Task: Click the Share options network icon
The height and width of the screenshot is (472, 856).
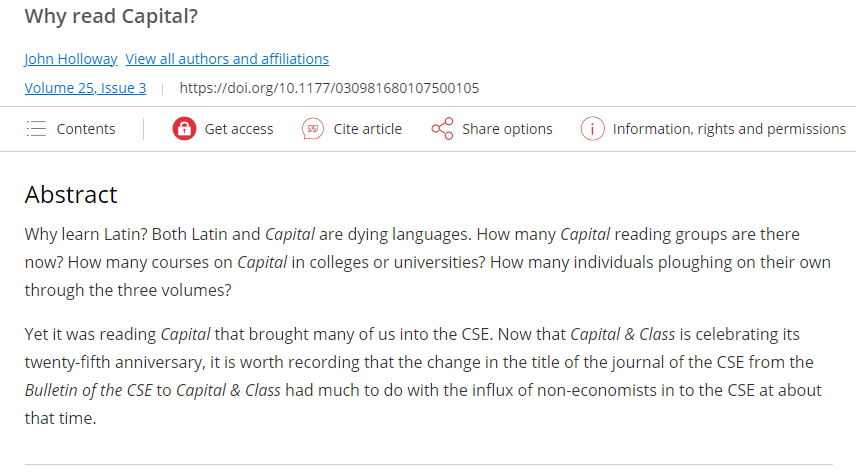Action: tap(442, 129)
